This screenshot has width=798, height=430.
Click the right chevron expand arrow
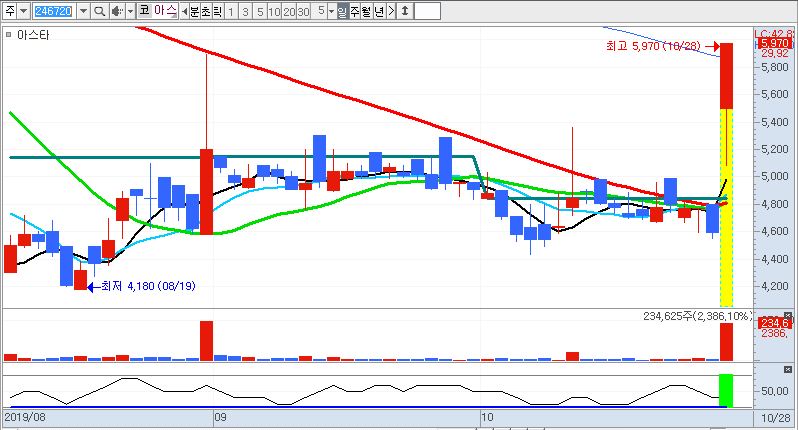[x=391, y=11]
